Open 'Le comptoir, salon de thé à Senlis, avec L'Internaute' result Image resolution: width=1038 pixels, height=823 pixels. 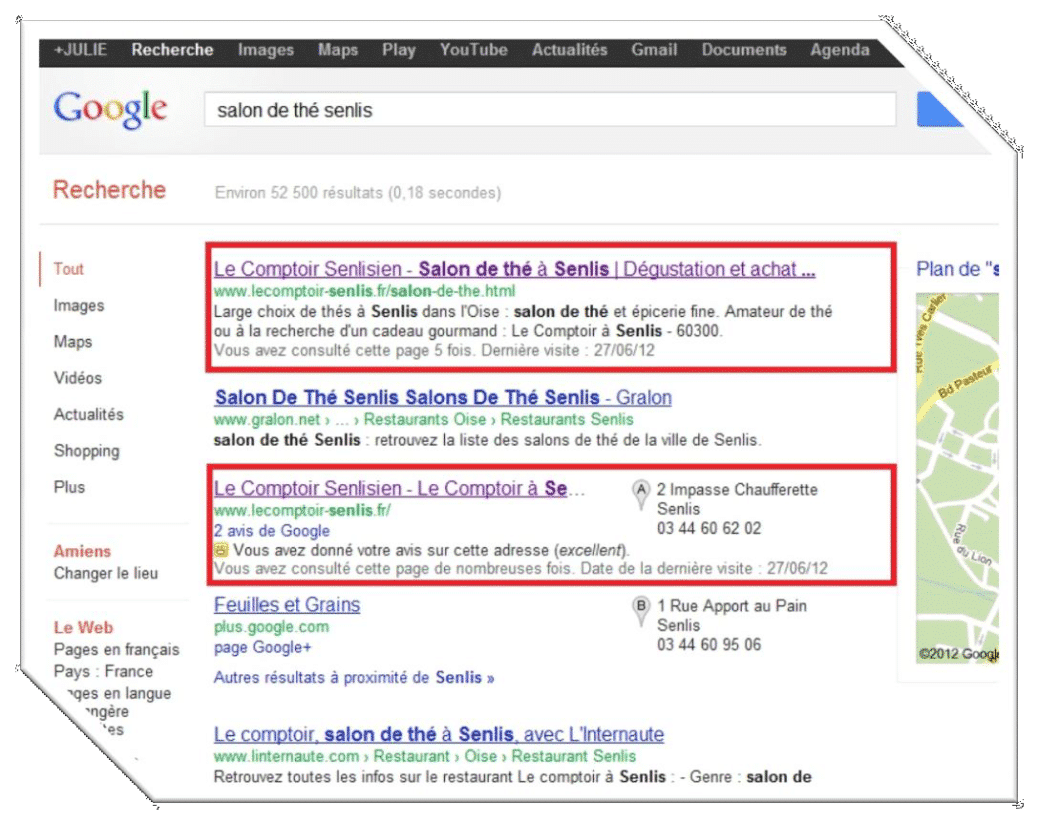point(438,734)
